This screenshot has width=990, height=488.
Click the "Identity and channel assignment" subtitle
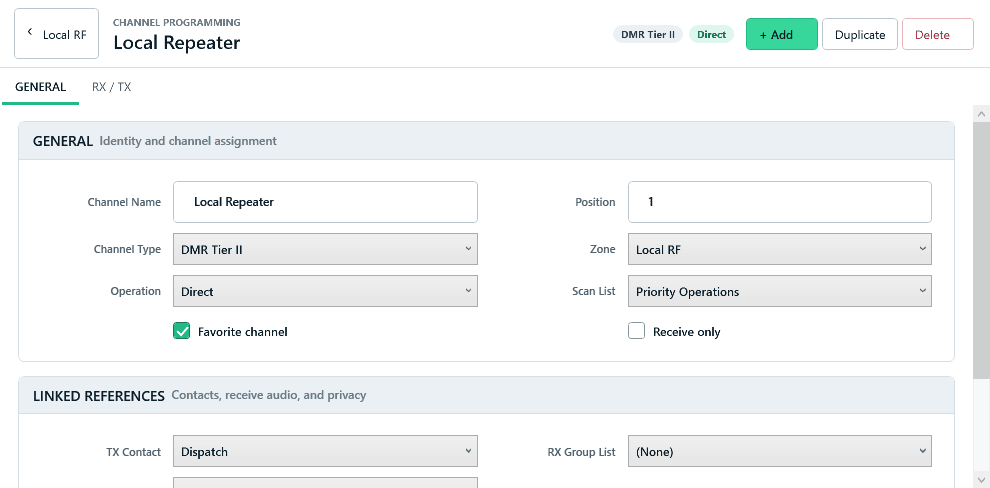tap(188, 141)
